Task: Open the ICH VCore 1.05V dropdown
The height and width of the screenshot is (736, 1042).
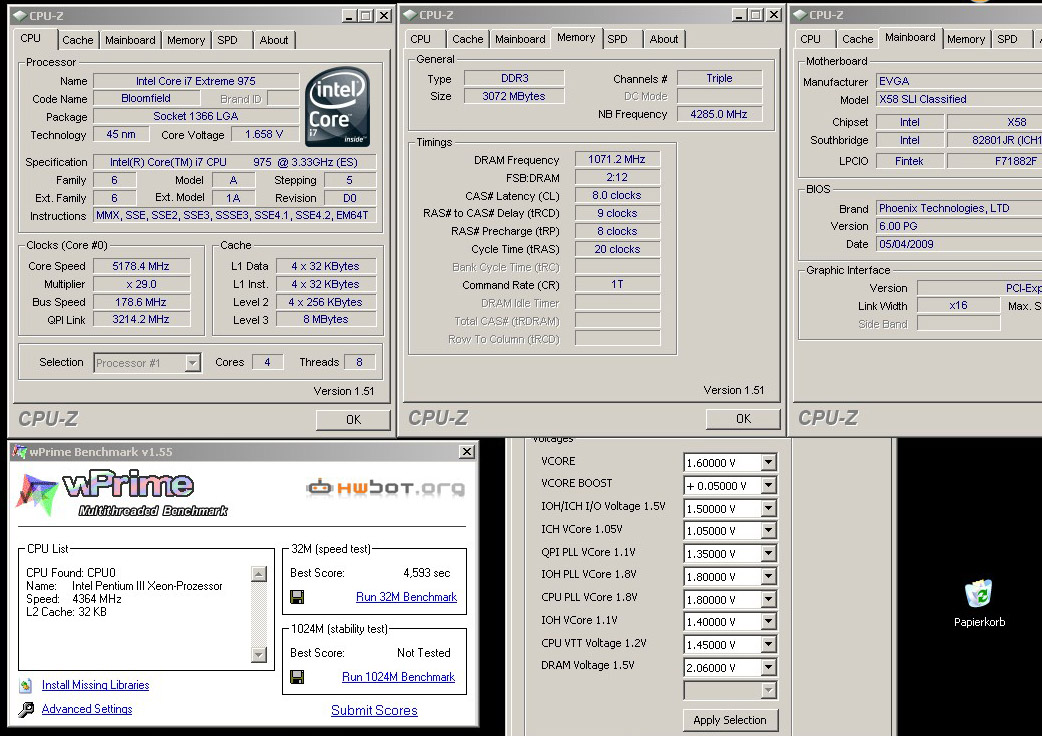Action: [768, 531]
